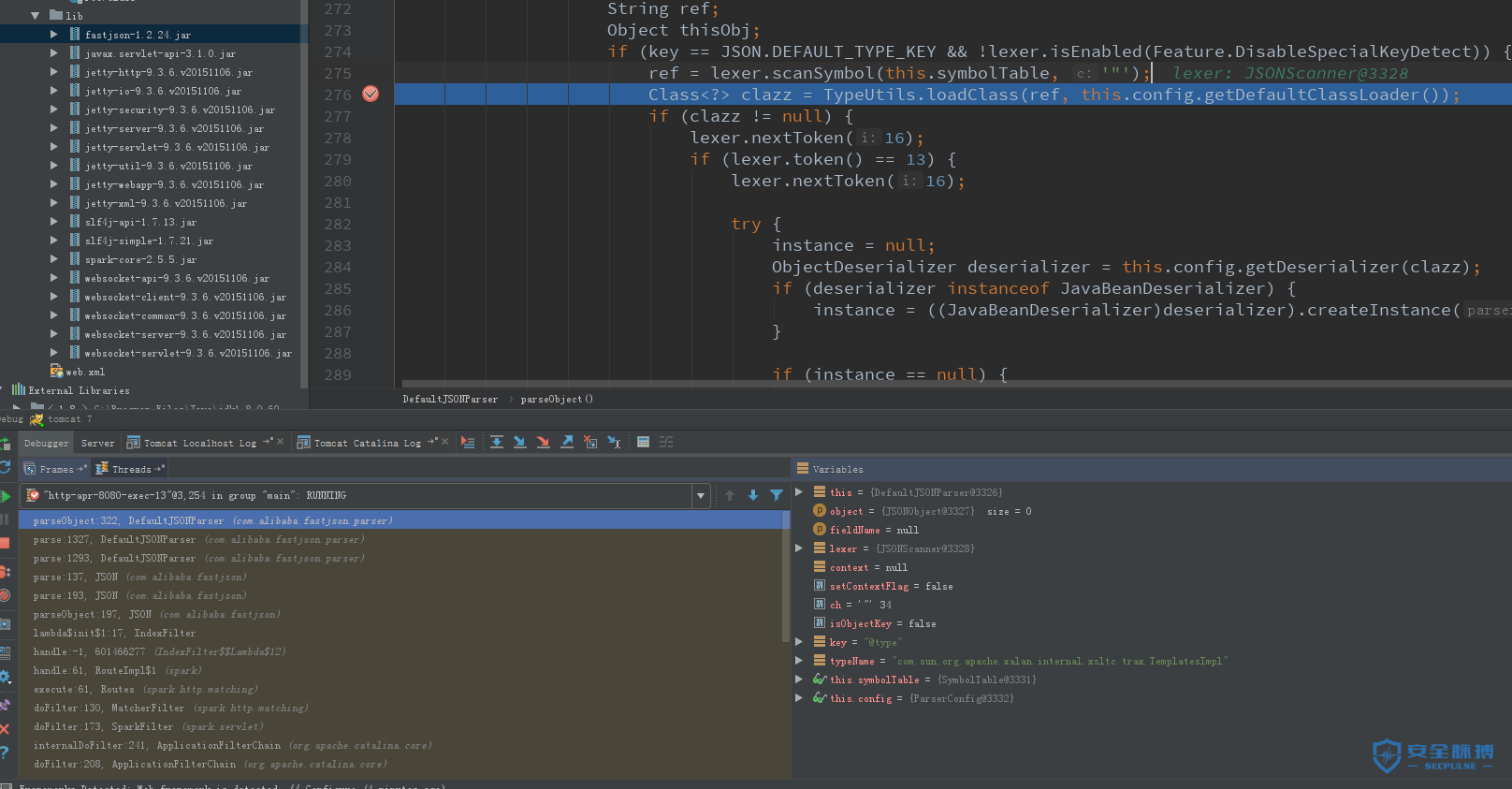Click line number 280 in gutter

(x=337, y=181)
